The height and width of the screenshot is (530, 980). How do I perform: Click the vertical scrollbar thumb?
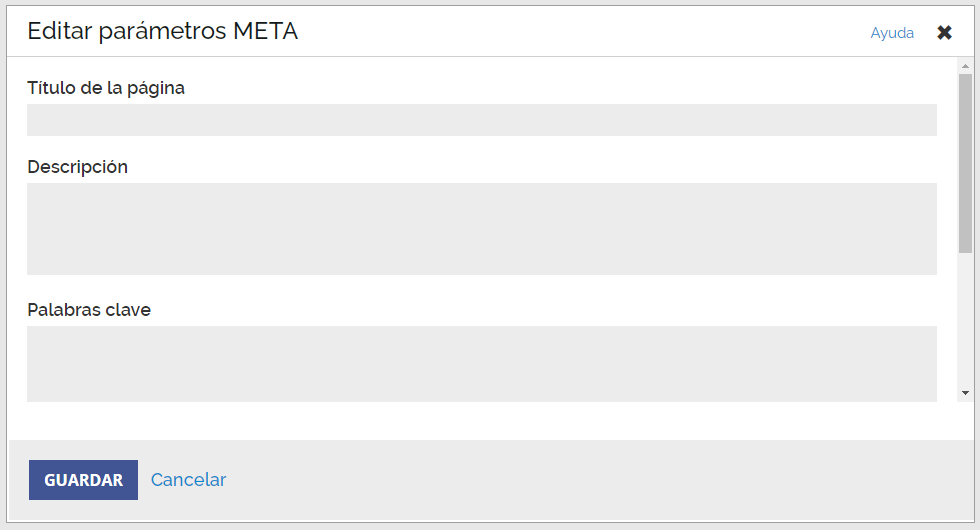pos(965,160)
